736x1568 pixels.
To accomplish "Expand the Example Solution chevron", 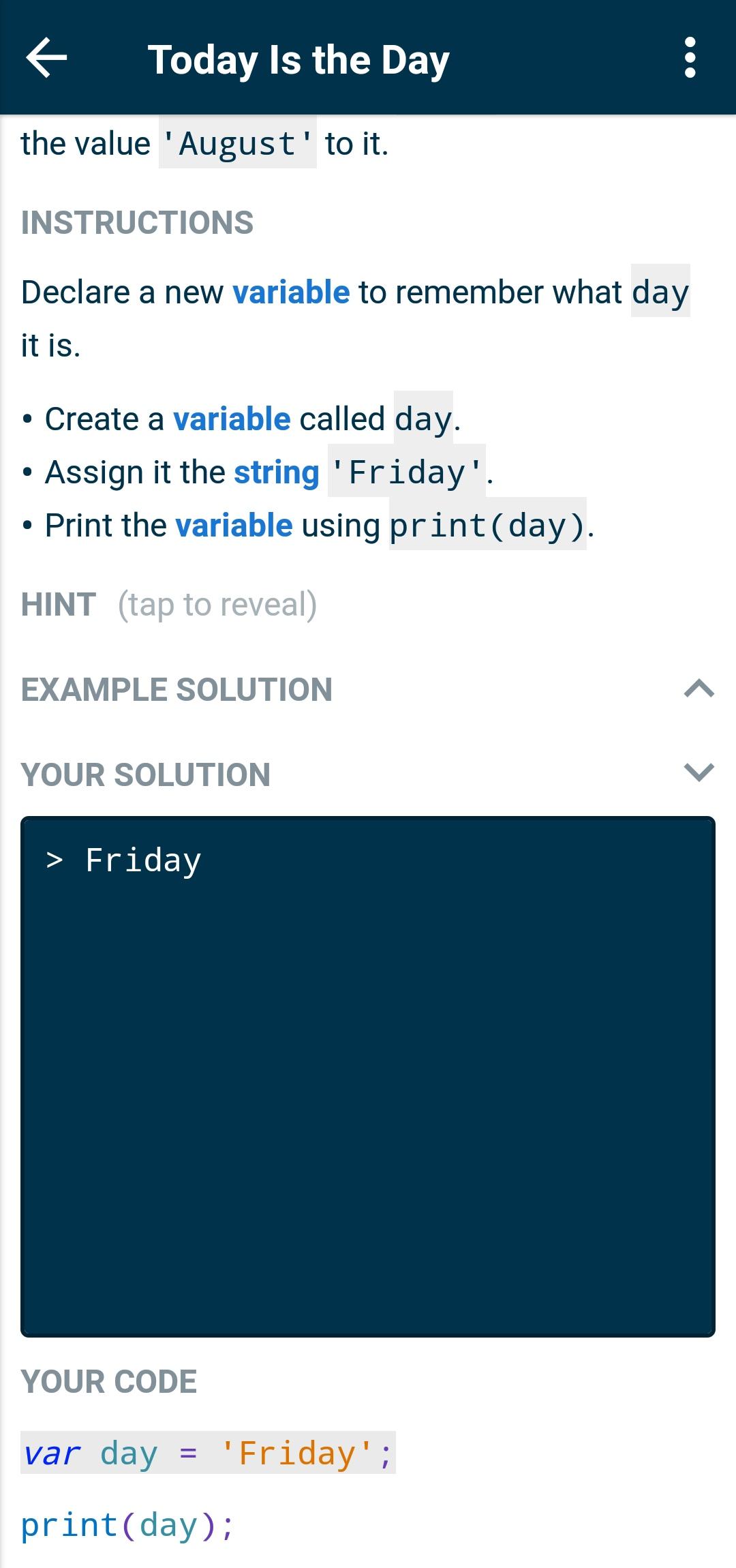I will coord(699,689).
